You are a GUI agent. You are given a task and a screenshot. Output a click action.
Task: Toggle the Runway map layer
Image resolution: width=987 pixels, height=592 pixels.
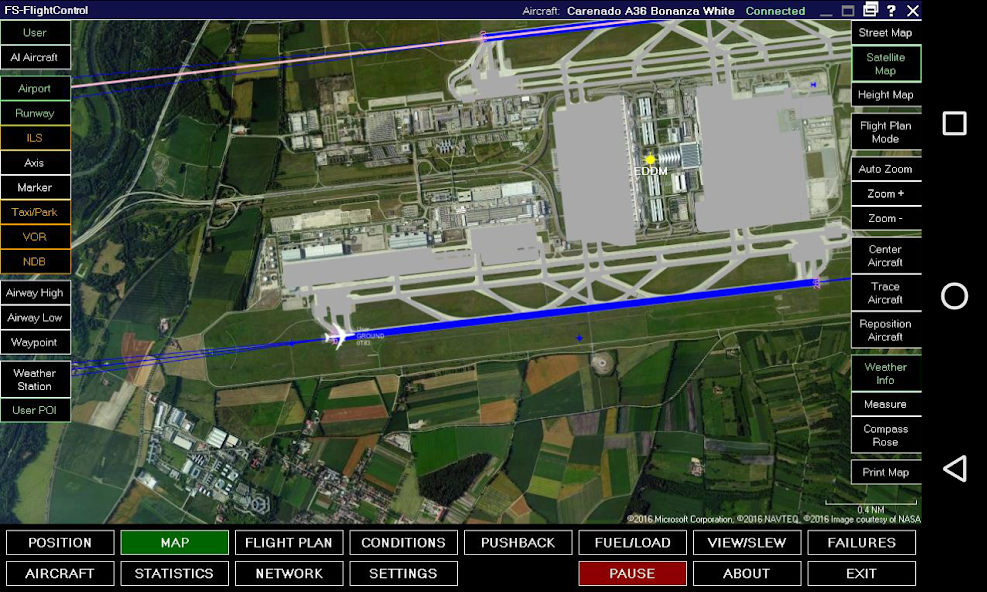click(x=35, y=113)
